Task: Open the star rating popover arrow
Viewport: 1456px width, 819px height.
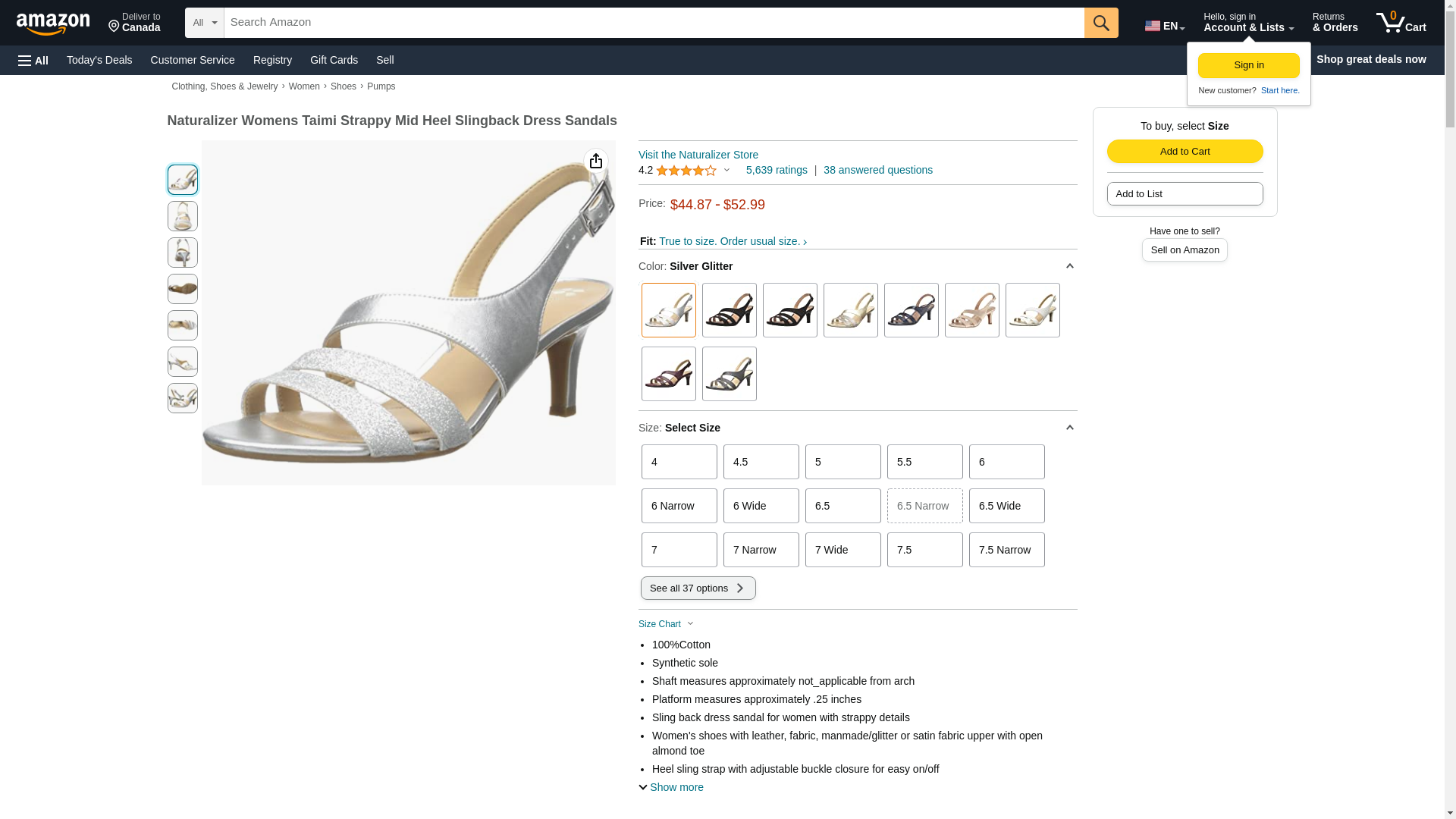Action: 726,170
